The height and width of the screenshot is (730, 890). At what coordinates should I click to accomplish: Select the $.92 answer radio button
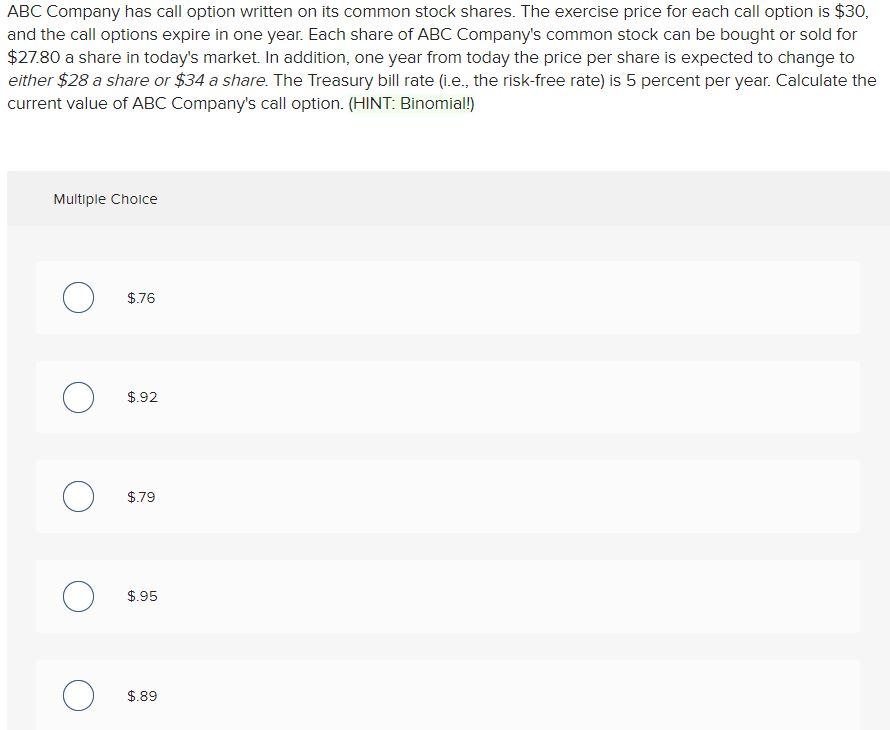(x=78, y=396)
